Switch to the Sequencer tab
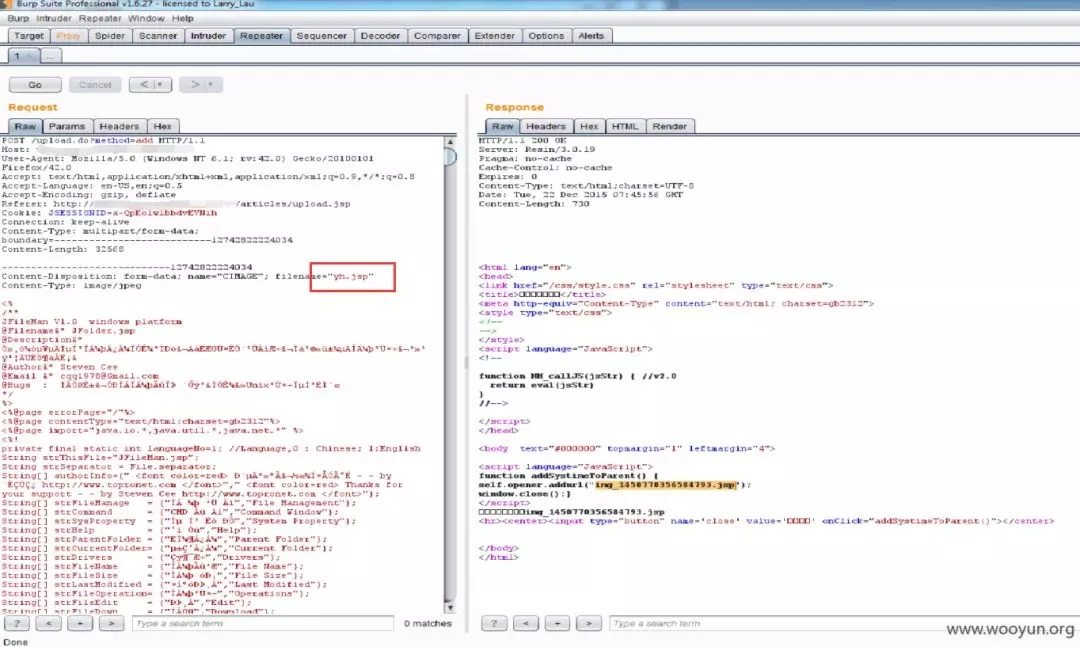This screenshot has height=647, width=1080. 322,36
